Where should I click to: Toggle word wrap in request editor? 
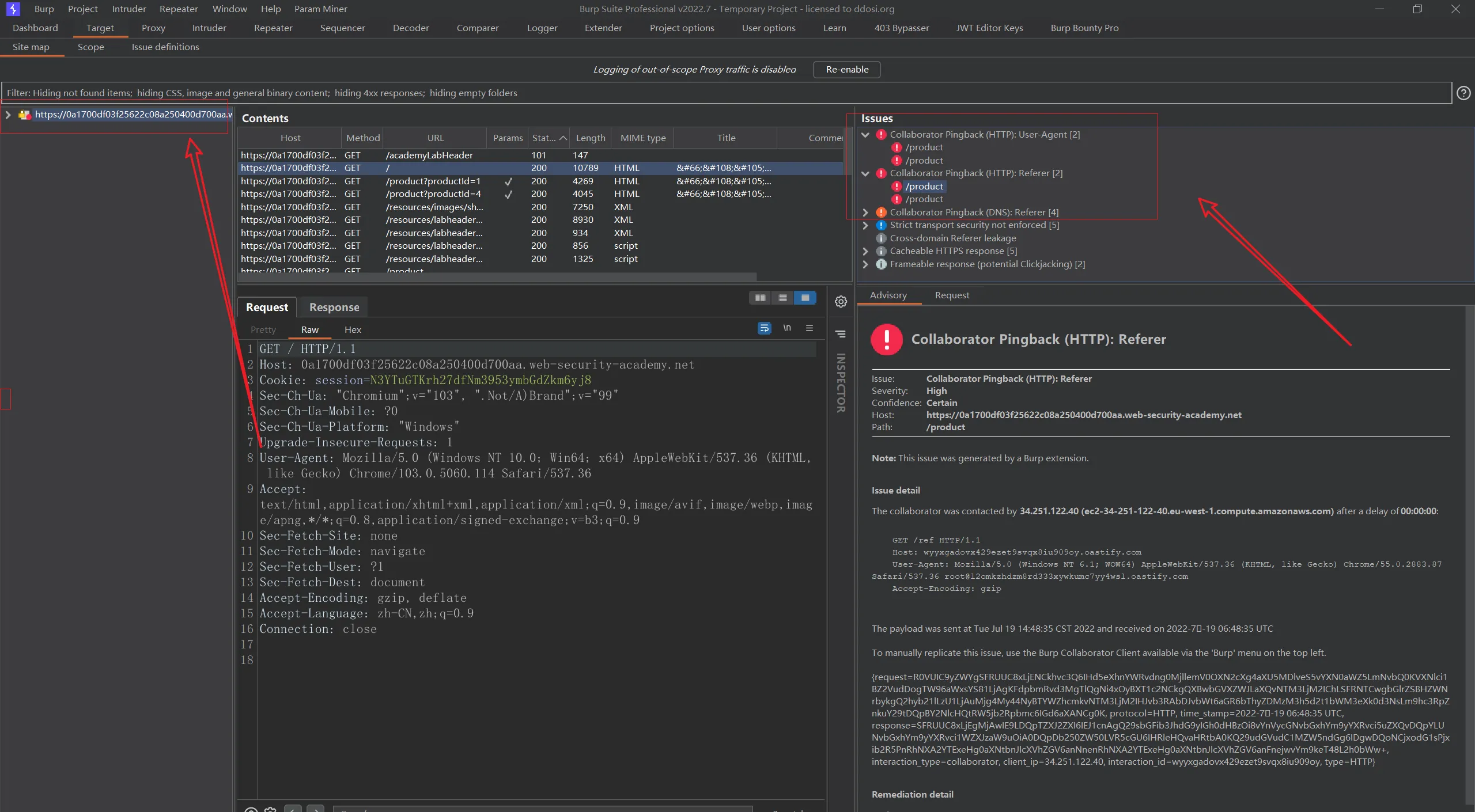coord(764,328)
